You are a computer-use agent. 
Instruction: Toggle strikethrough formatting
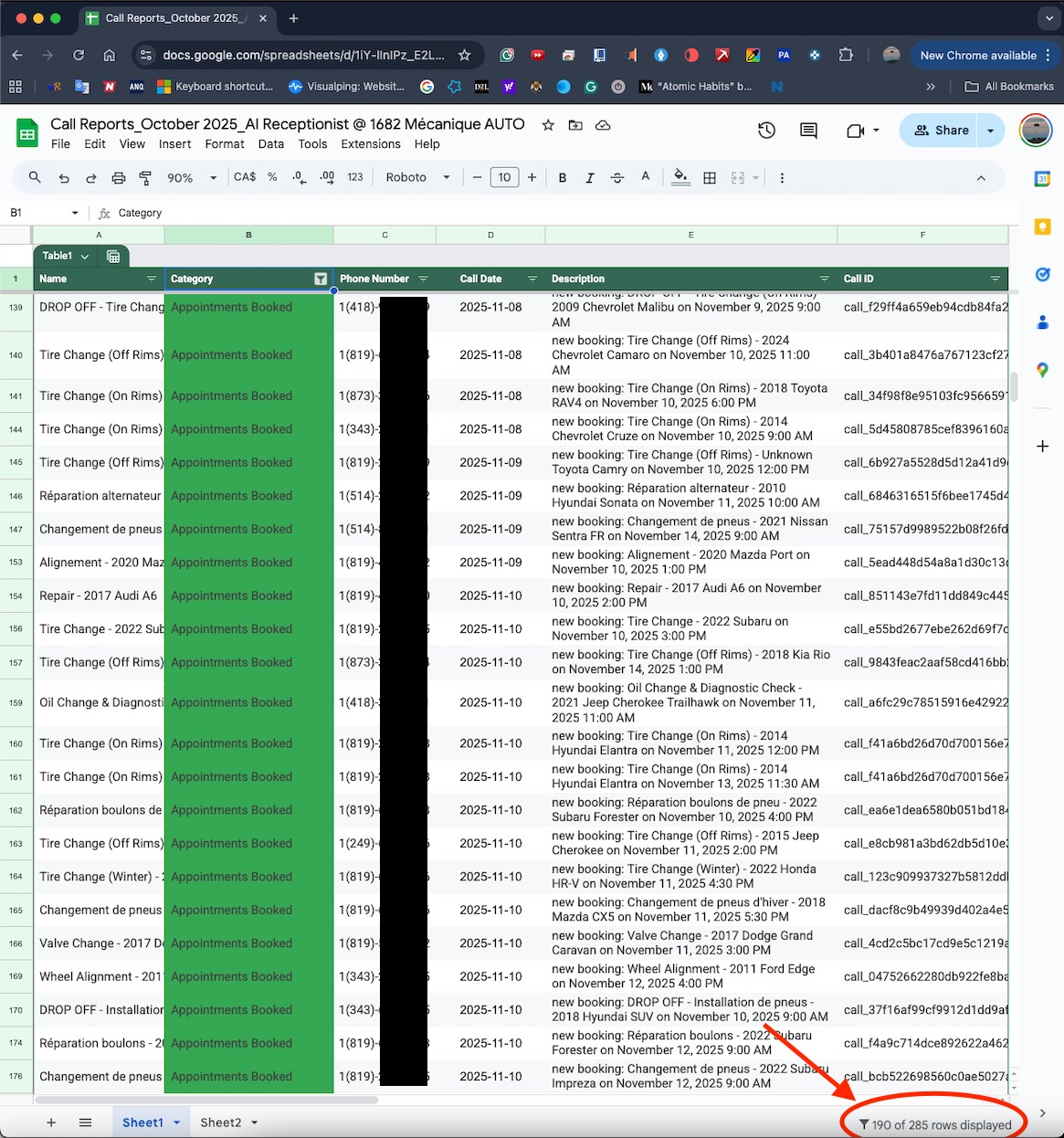point(617,178)
